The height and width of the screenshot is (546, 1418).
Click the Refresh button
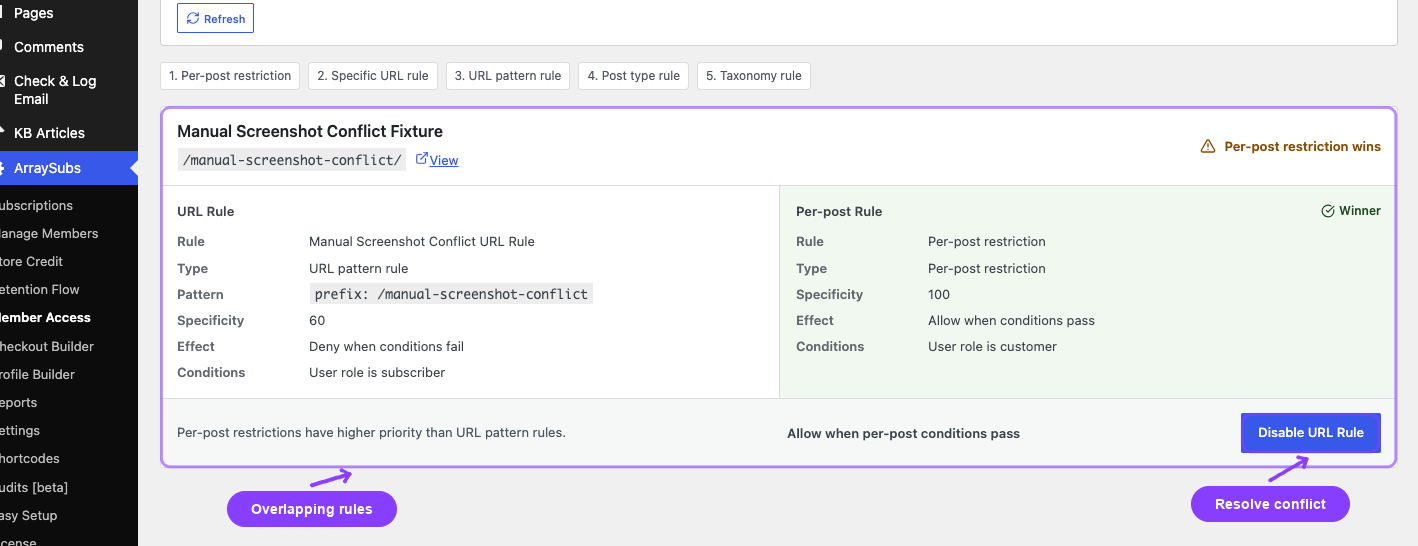click(x=215, y=19)
